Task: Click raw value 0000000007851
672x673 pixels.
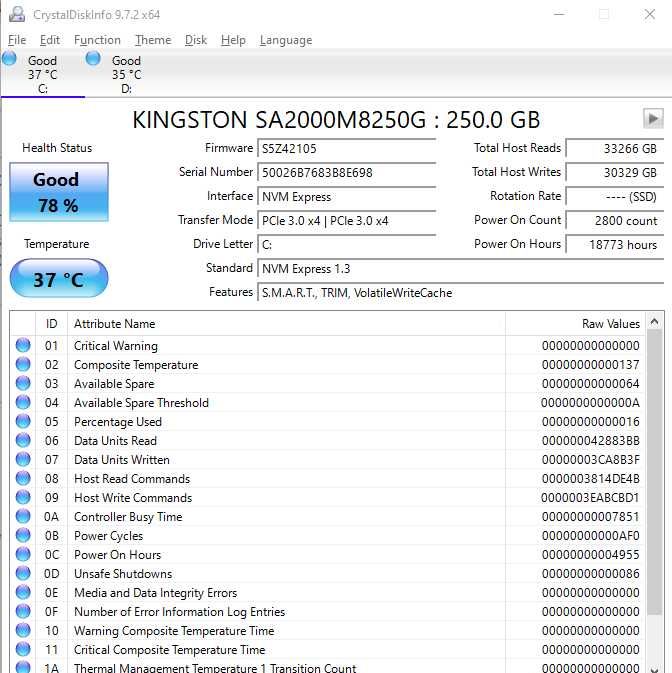Action: (590, 517)
